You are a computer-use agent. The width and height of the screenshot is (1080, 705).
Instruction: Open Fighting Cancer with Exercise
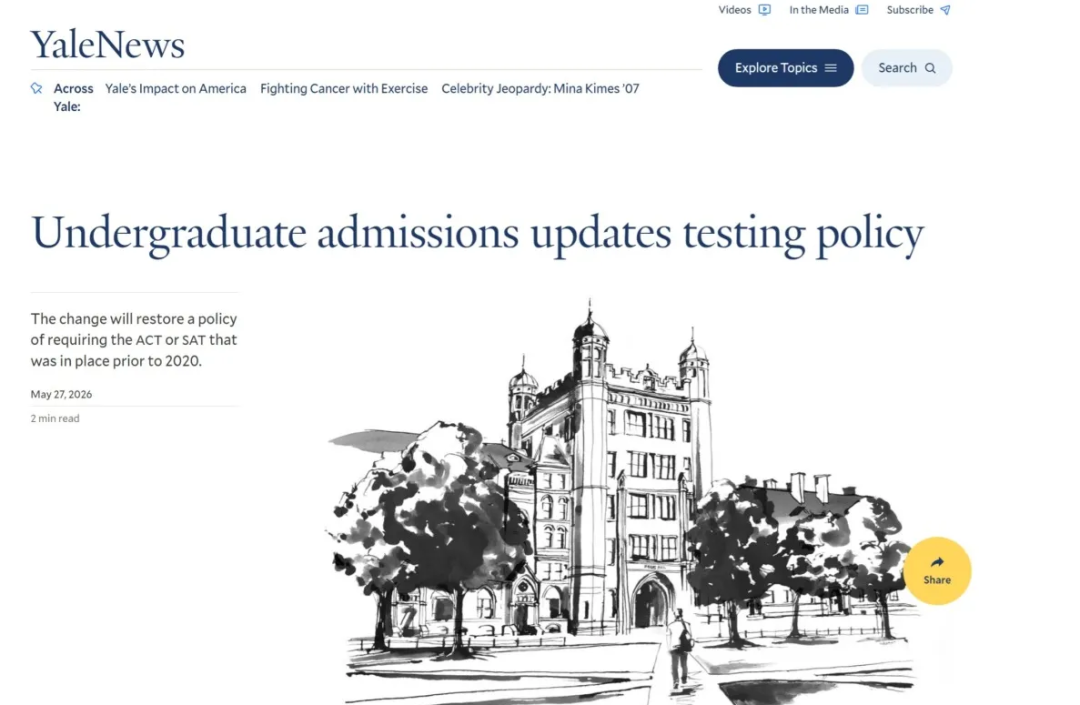click(344, 88)
